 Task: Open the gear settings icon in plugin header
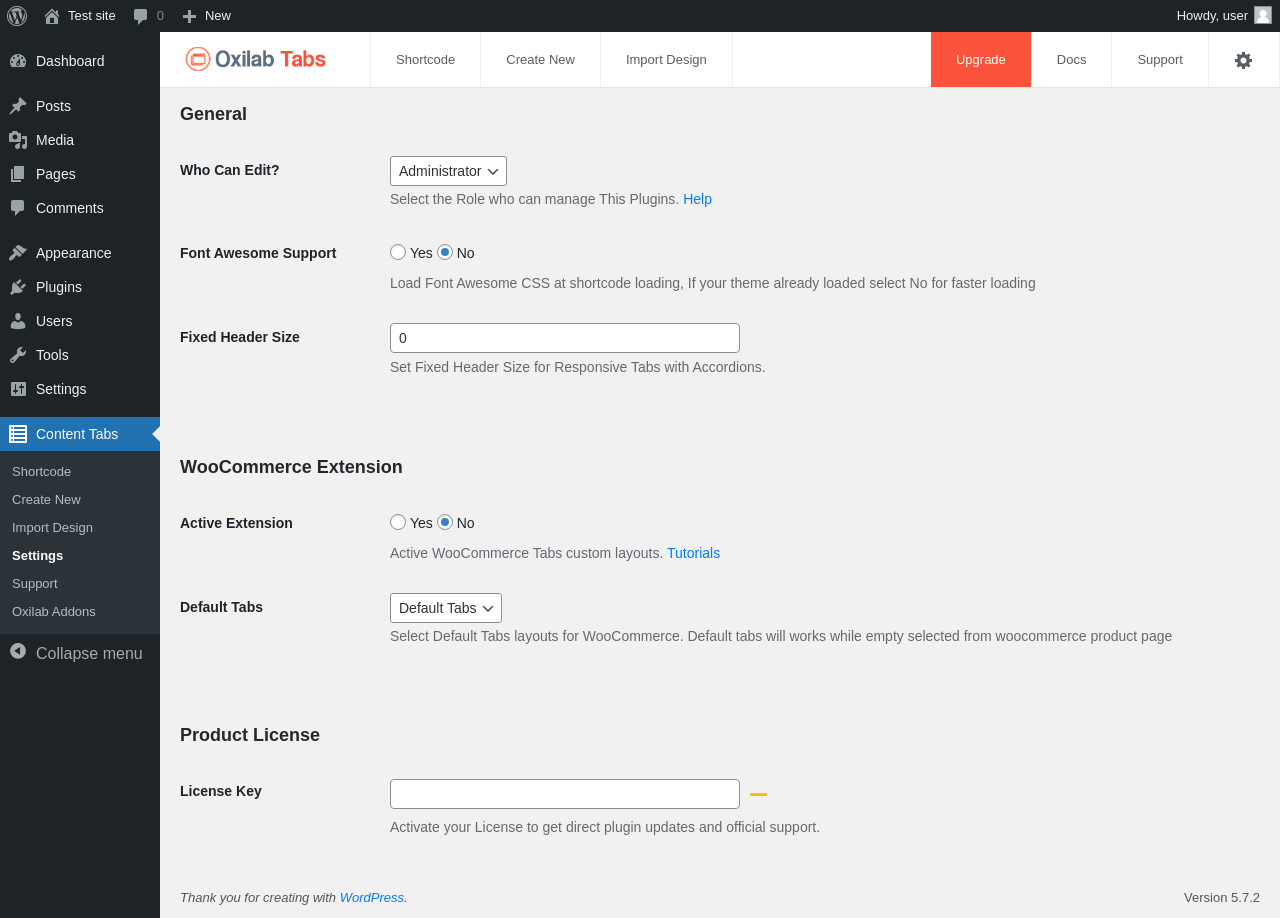tap(1243, 60)
